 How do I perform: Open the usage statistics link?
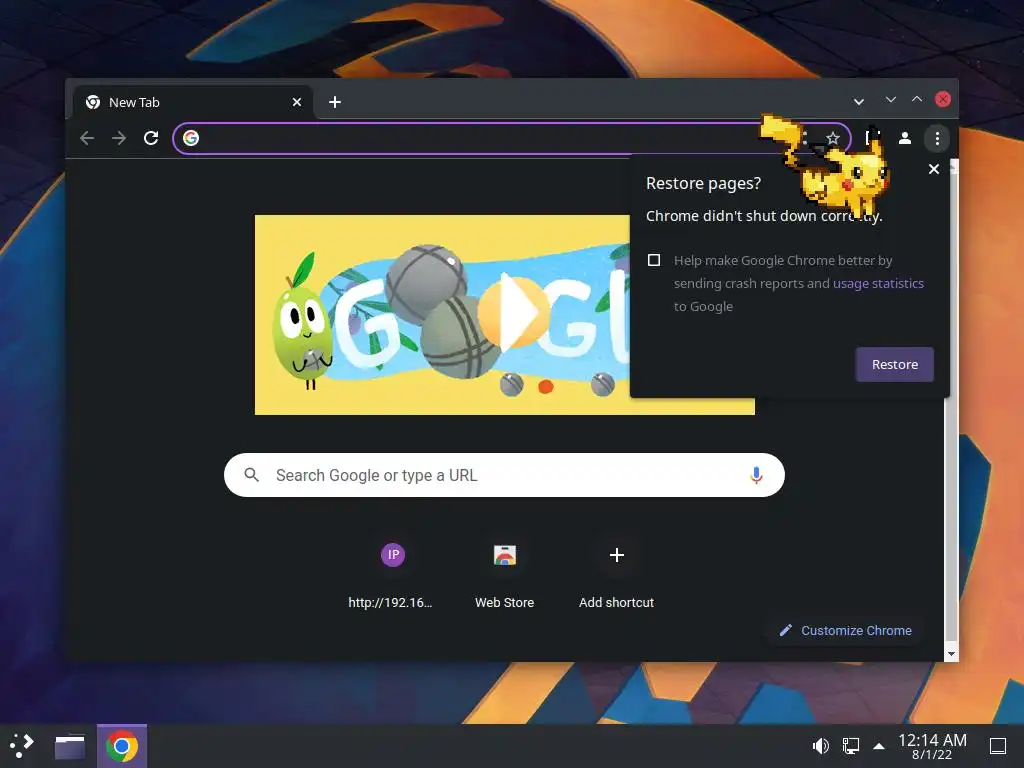pos(878,283)
